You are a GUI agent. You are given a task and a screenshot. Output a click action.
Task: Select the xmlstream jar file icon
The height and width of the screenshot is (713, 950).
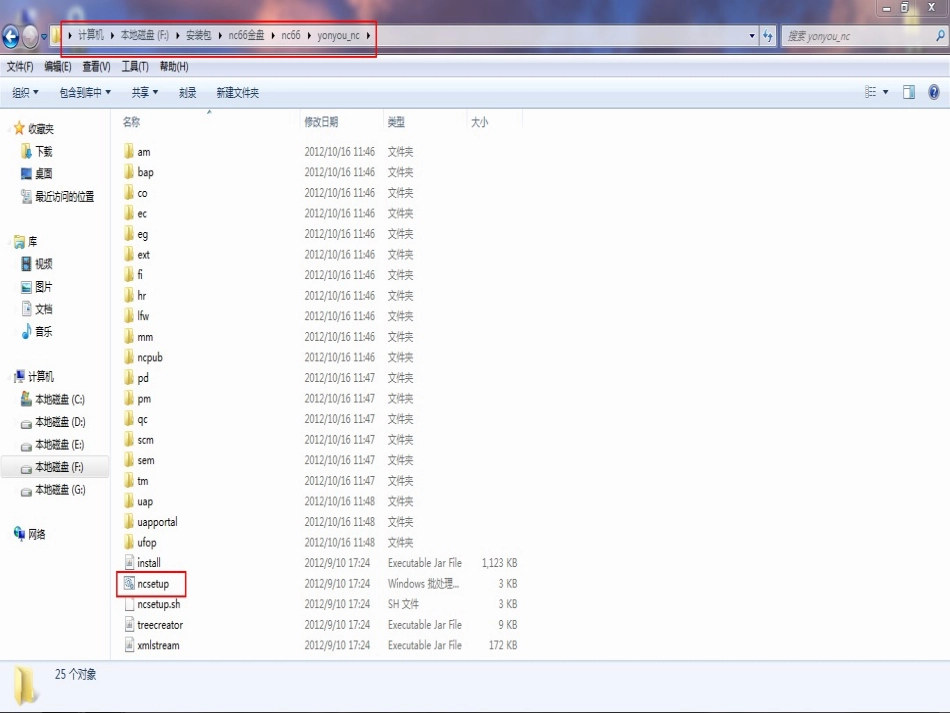coord(129,645)
